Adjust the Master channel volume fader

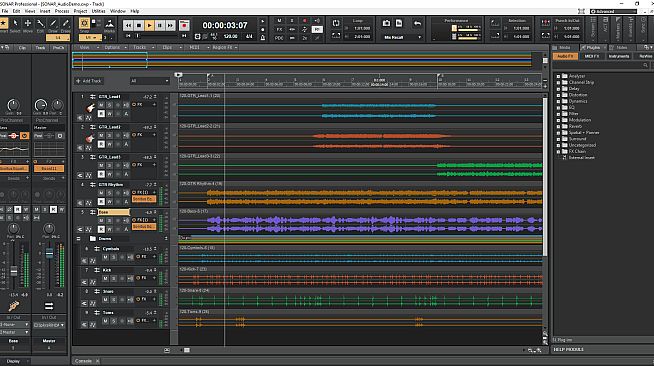coord(49,253)
